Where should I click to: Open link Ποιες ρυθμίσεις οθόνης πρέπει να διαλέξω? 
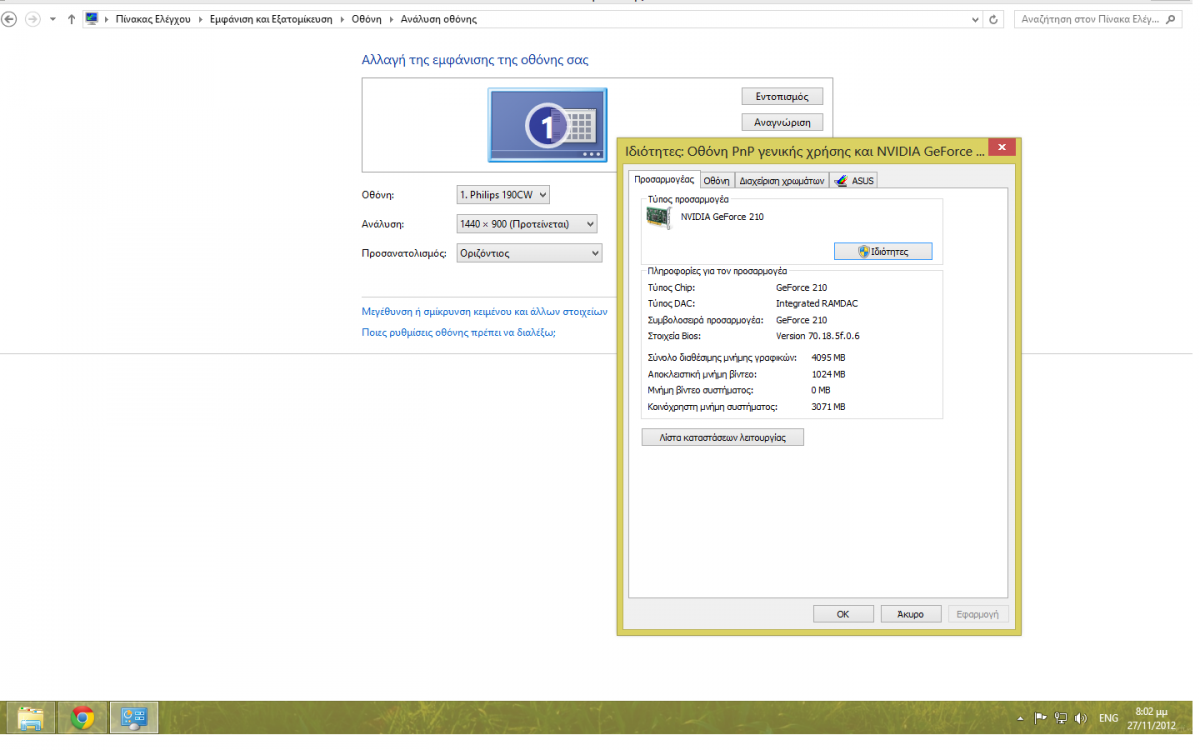click(x=458, y=332)
